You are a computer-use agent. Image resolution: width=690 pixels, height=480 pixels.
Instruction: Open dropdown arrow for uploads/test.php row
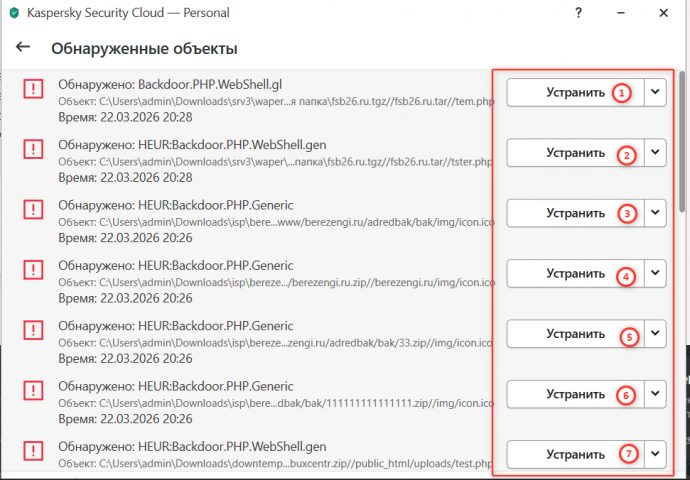point(655,454)
